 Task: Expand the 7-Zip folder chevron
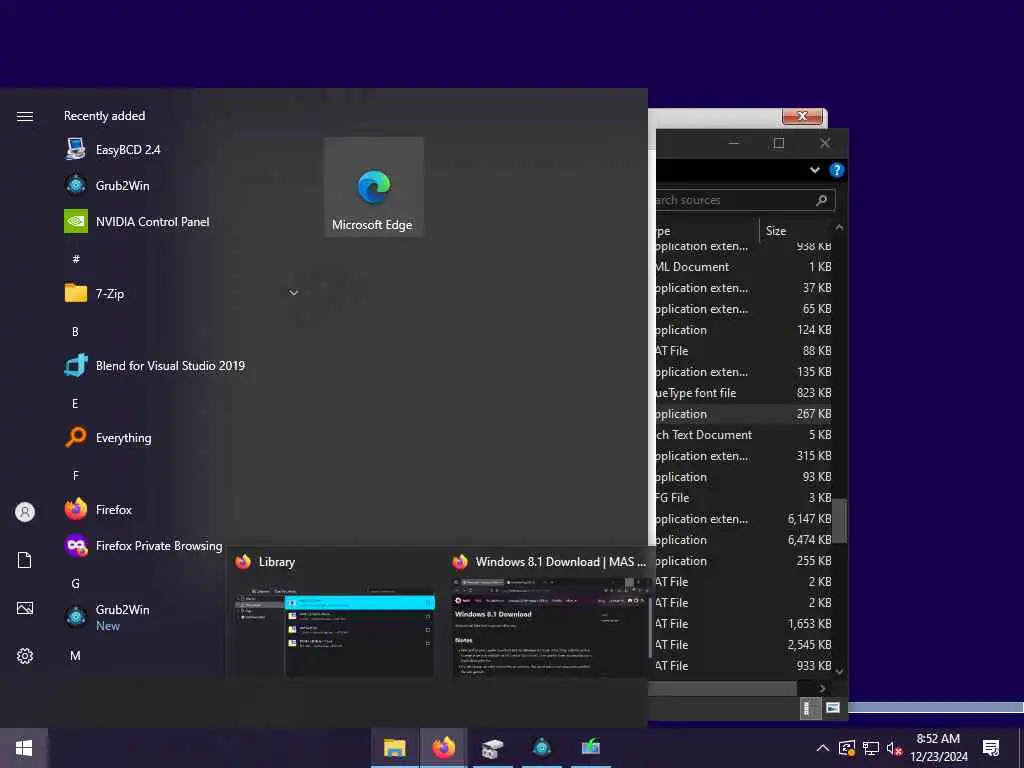coord(293,293)
